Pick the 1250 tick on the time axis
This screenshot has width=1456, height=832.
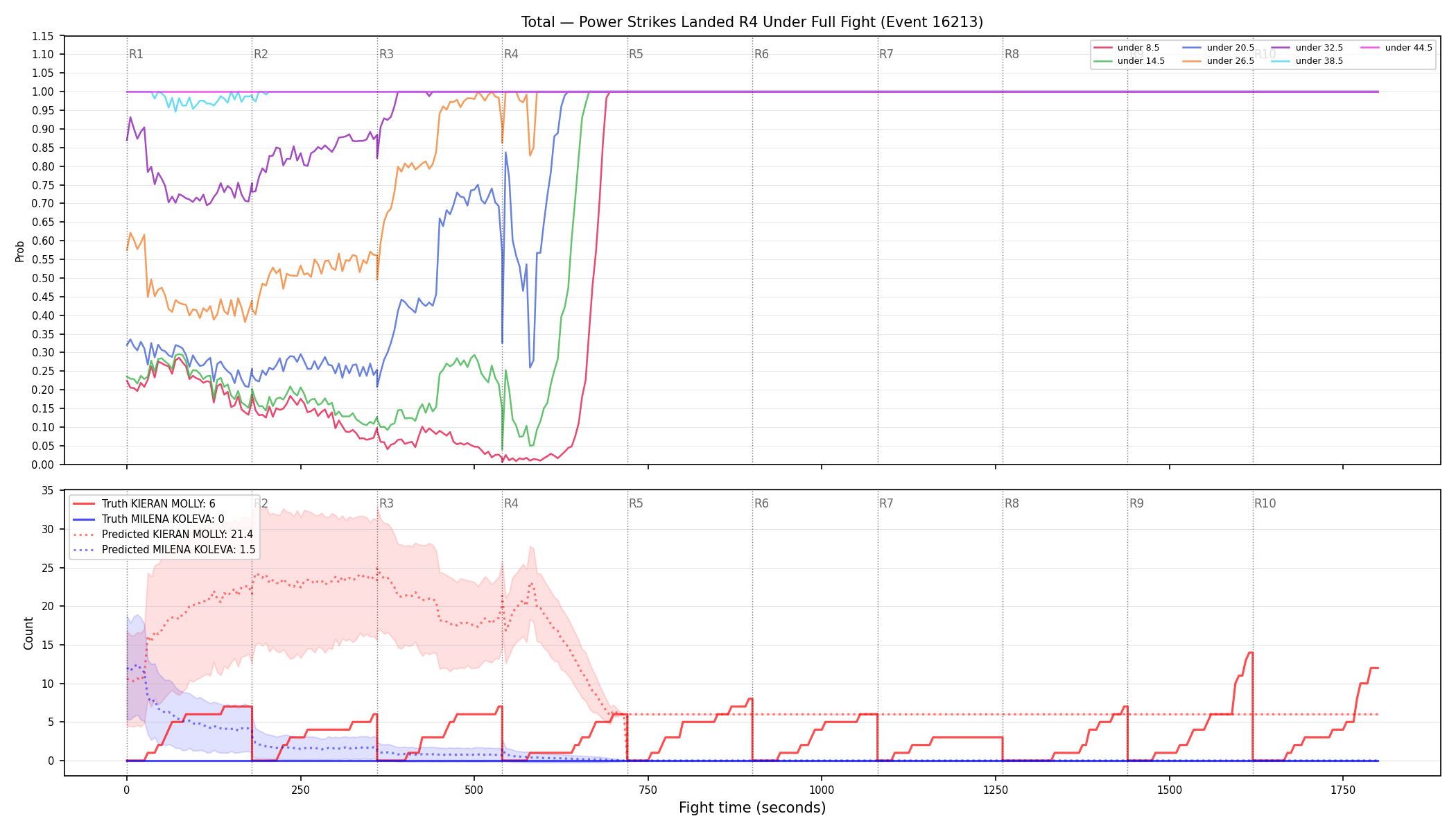tap(996, 790)
